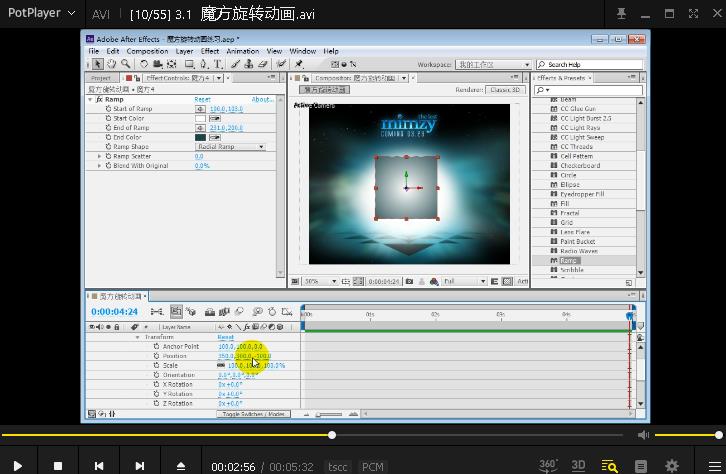Select the Type text tool
Viewport: 726px width, 474px height.
218,64
